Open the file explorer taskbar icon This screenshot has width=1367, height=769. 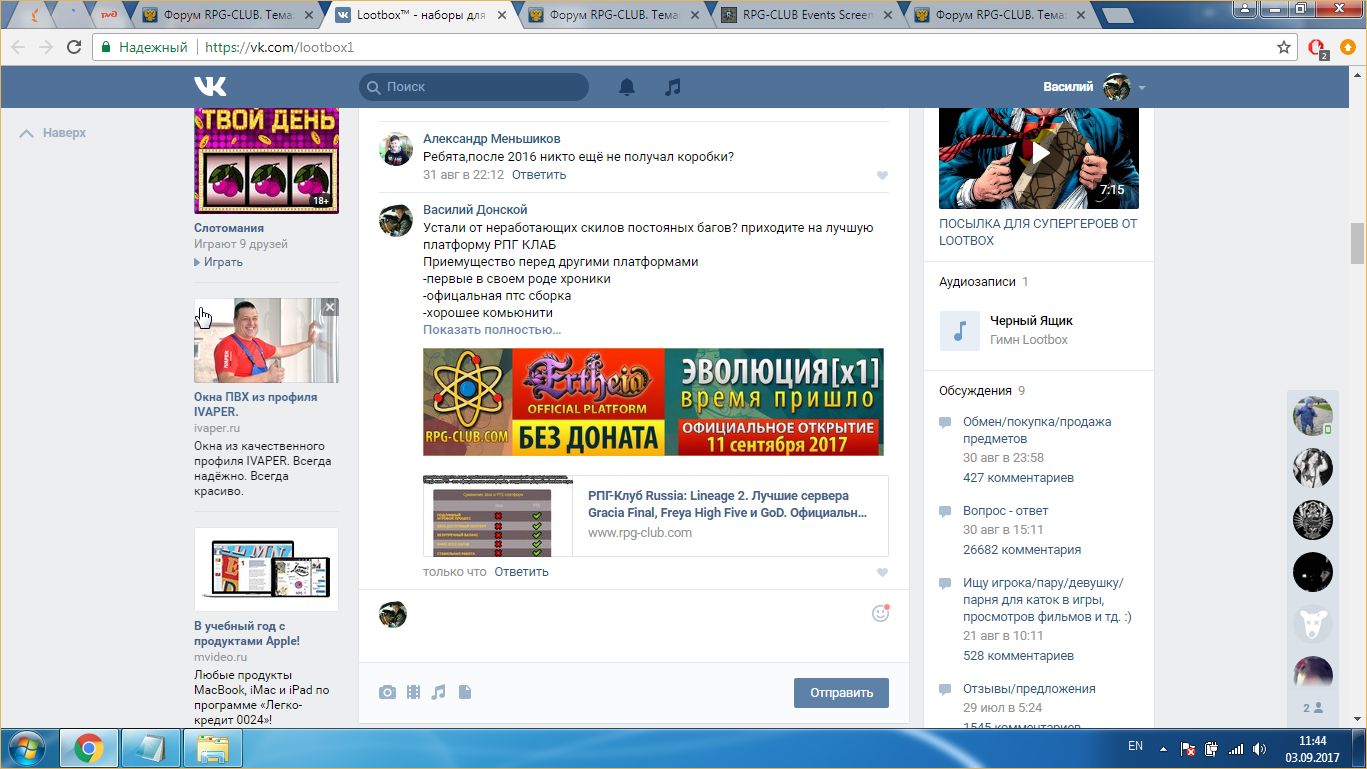pyautogui.click(x=214, y=748)
